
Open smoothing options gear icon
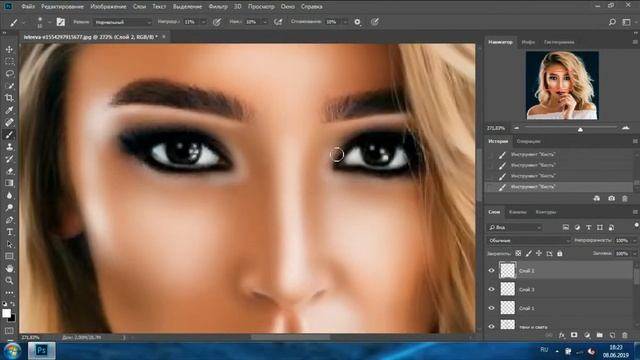point(358,22)
